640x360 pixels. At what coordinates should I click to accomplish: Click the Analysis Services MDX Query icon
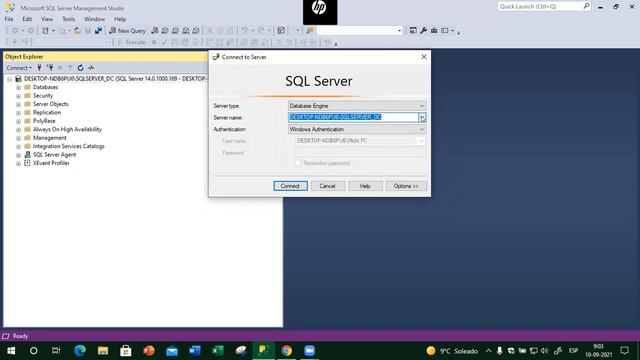click(165, 31)
